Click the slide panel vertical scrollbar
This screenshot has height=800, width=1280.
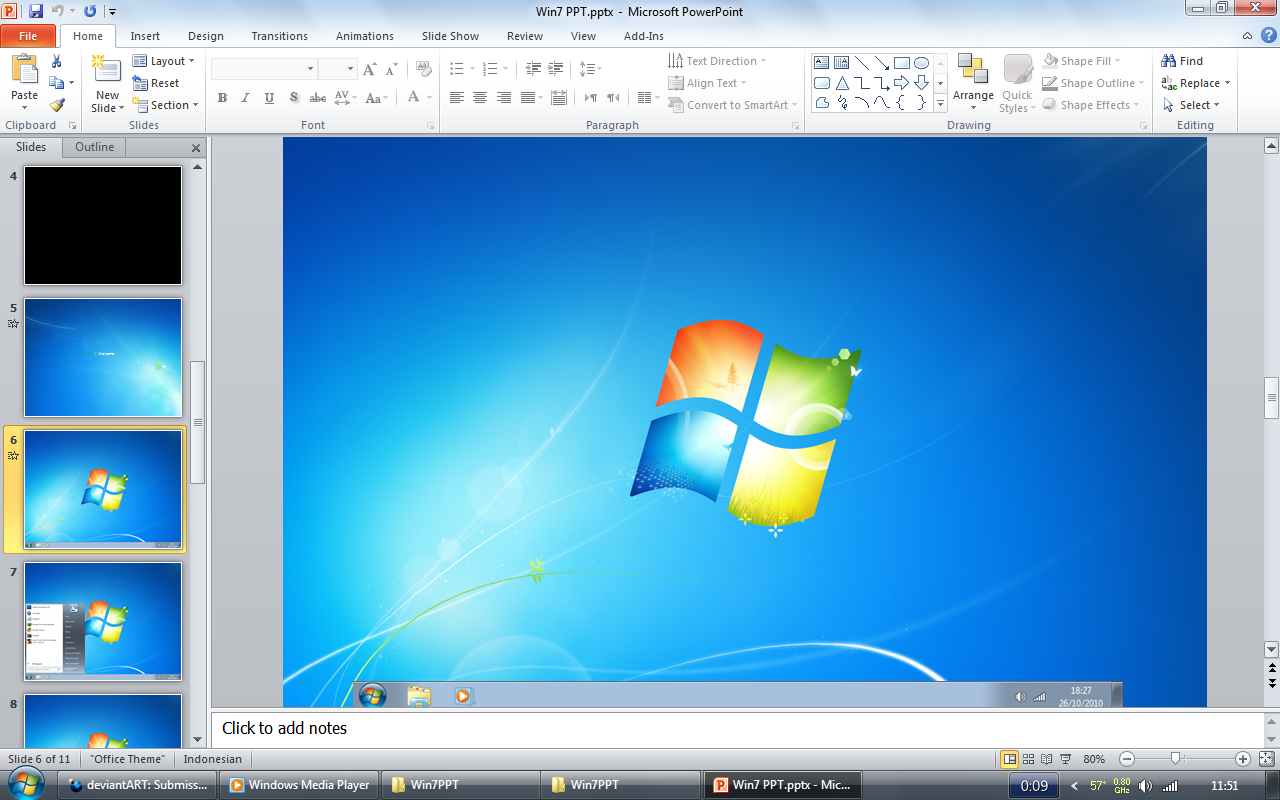tap(197, 423)
